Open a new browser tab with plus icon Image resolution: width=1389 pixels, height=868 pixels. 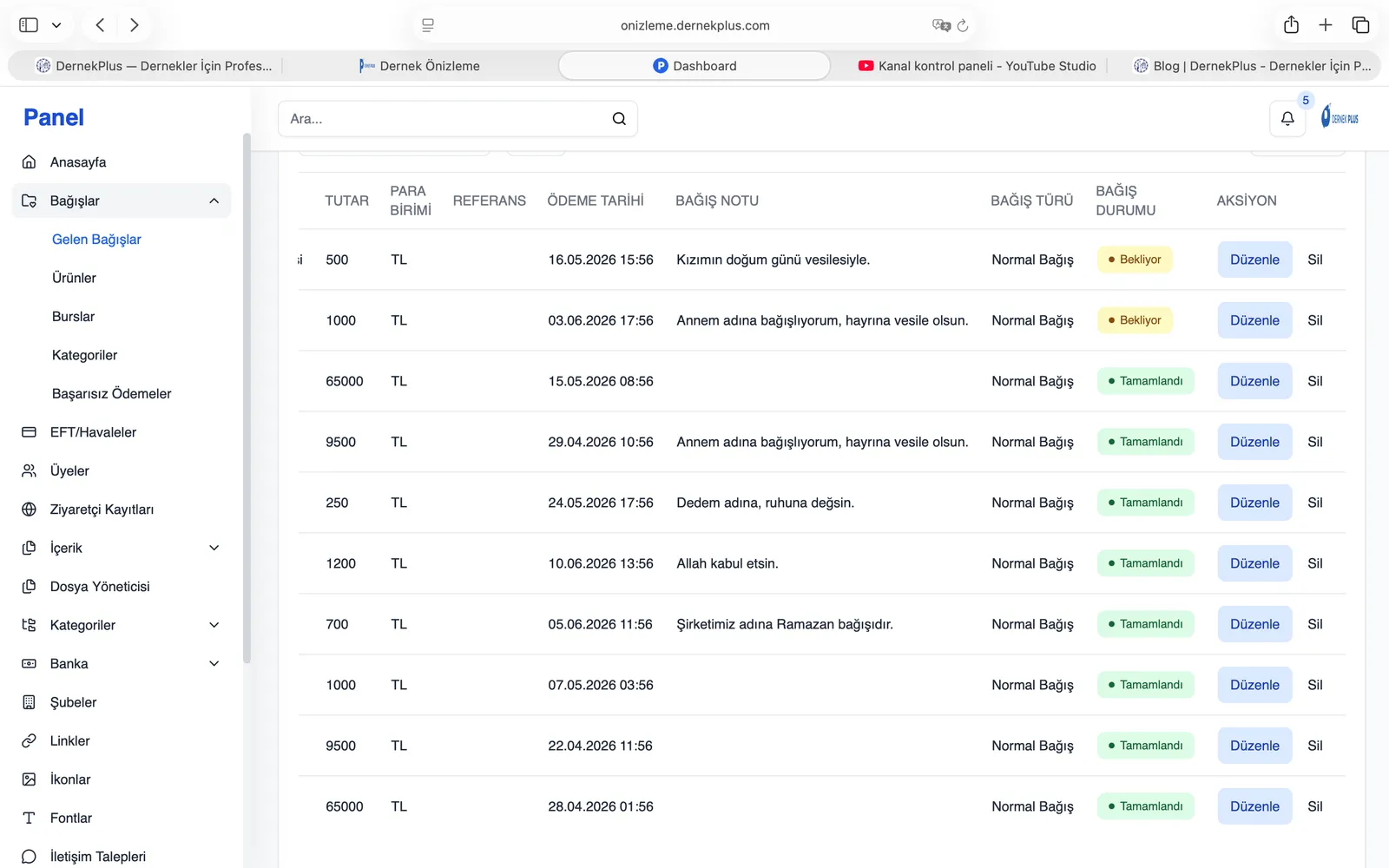coord(1326,25)
